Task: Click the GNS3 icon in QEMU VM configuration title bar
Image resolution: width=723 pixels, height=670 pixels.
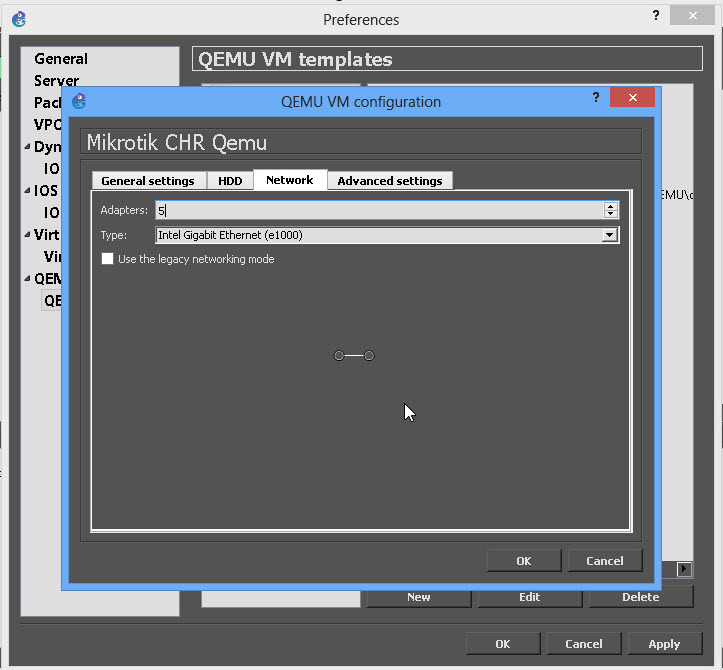Action: 79,101
